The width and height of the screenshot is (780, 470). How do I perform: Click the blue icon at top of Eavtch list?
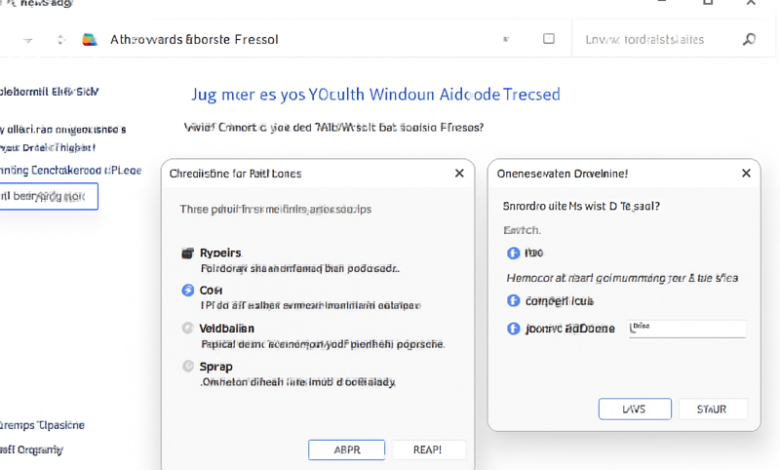(513, 253)
